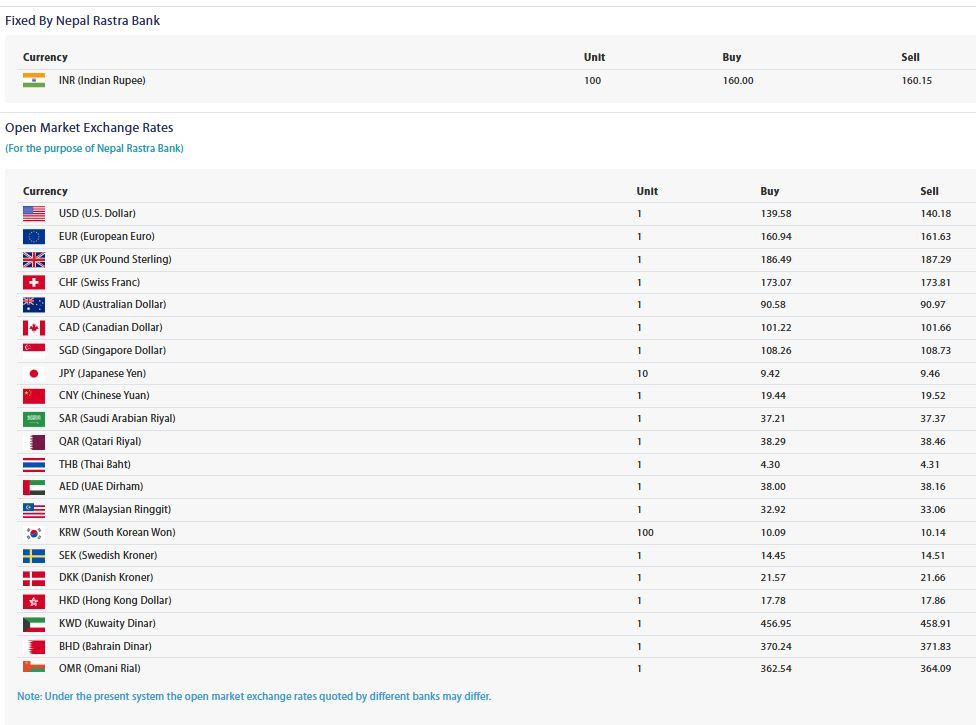This screenshot has height=725, width=976.
Task: Click the UK flag icon for GBP
Action: coord(34,260)
